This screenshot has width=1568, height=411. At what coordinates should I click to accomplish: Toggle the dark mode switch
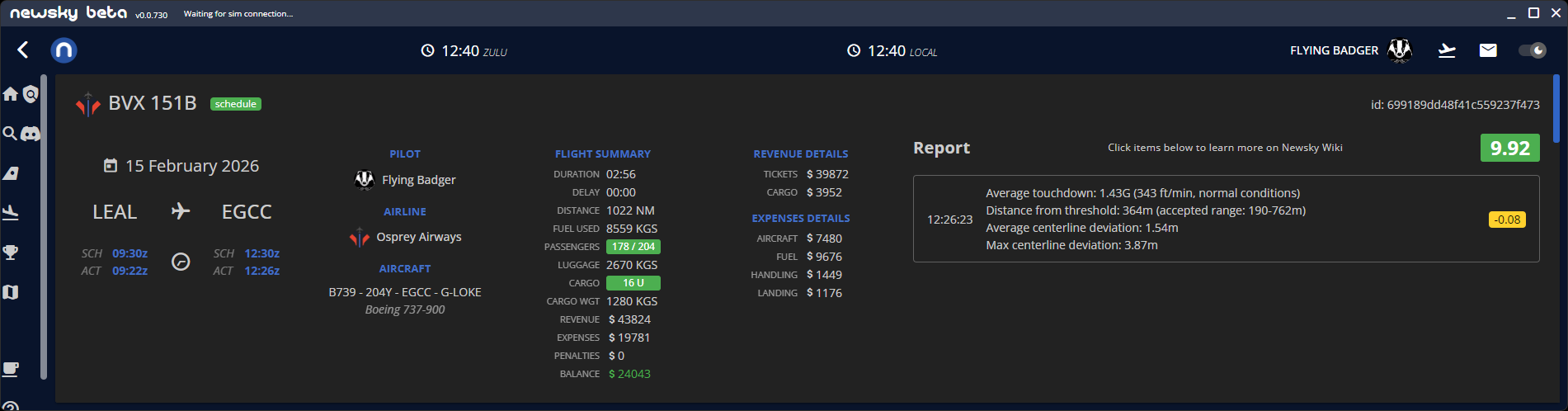pos(1533,50)
